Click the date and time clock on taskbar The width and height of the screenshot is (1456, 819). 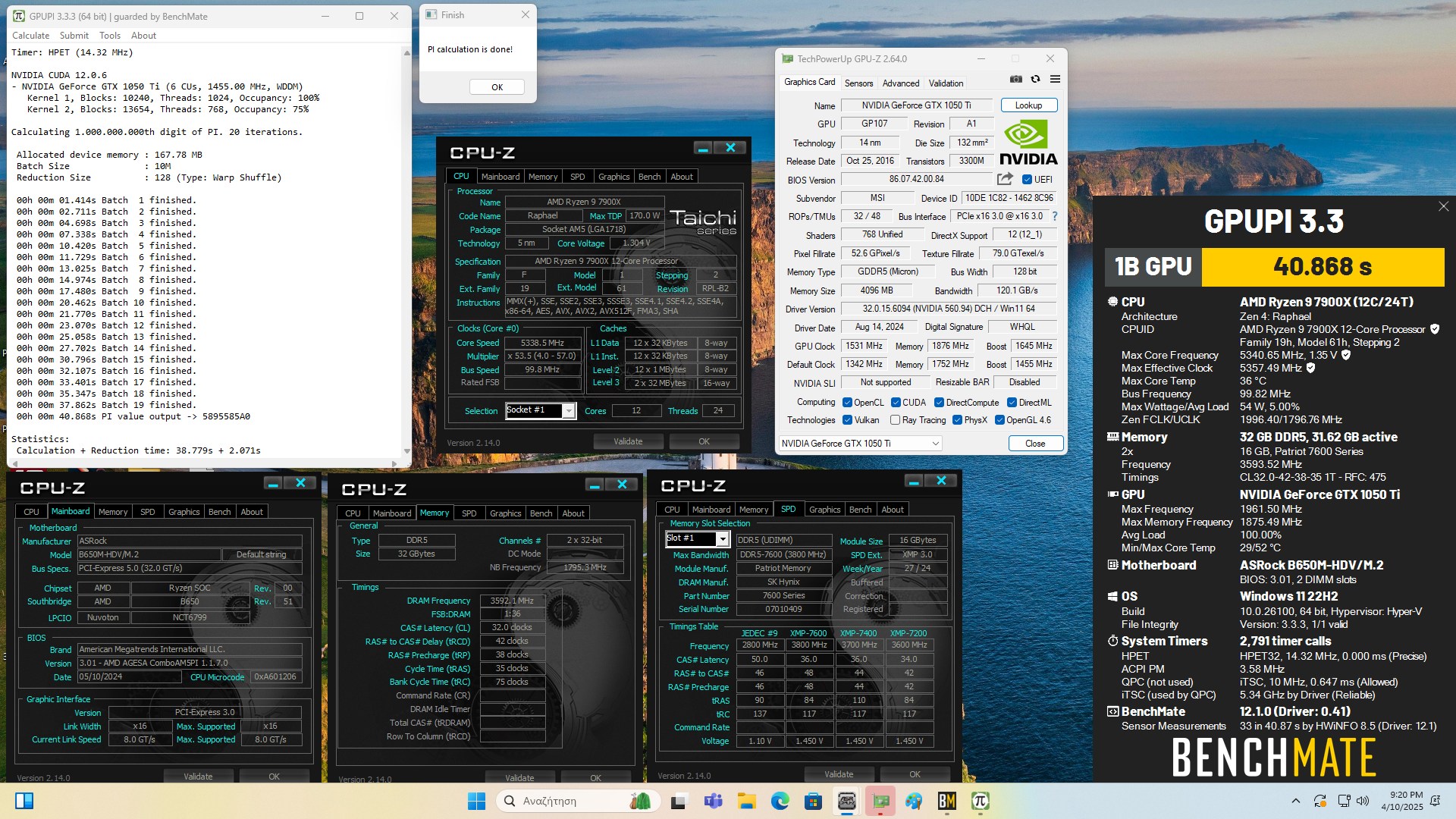1402,801
